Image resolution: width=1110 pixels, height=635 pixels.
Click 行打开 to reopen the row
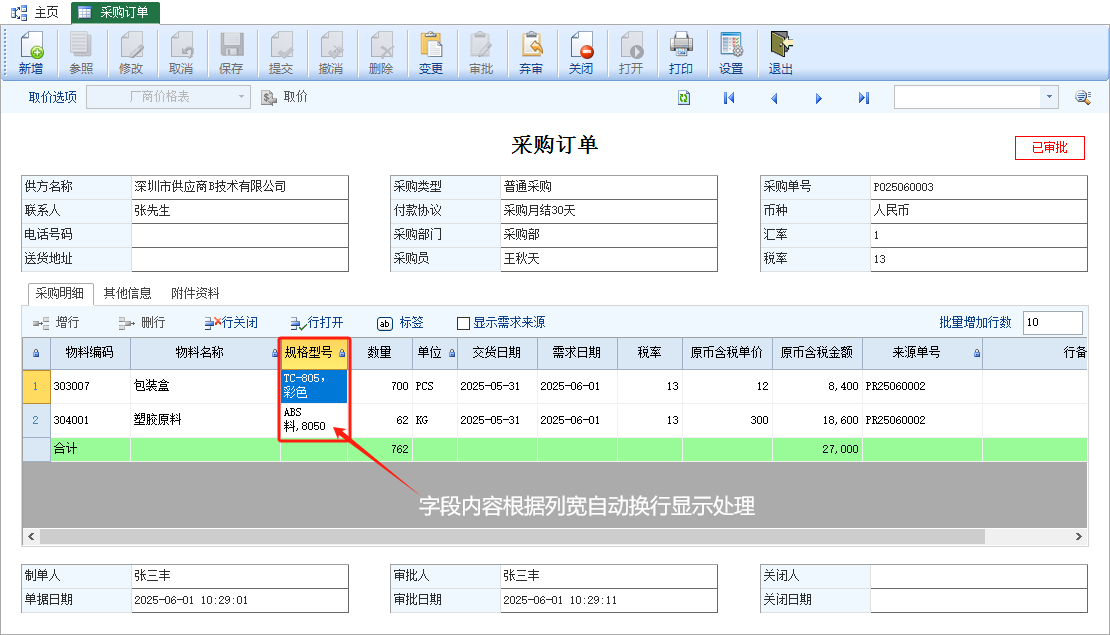click(x=316, y=323)
